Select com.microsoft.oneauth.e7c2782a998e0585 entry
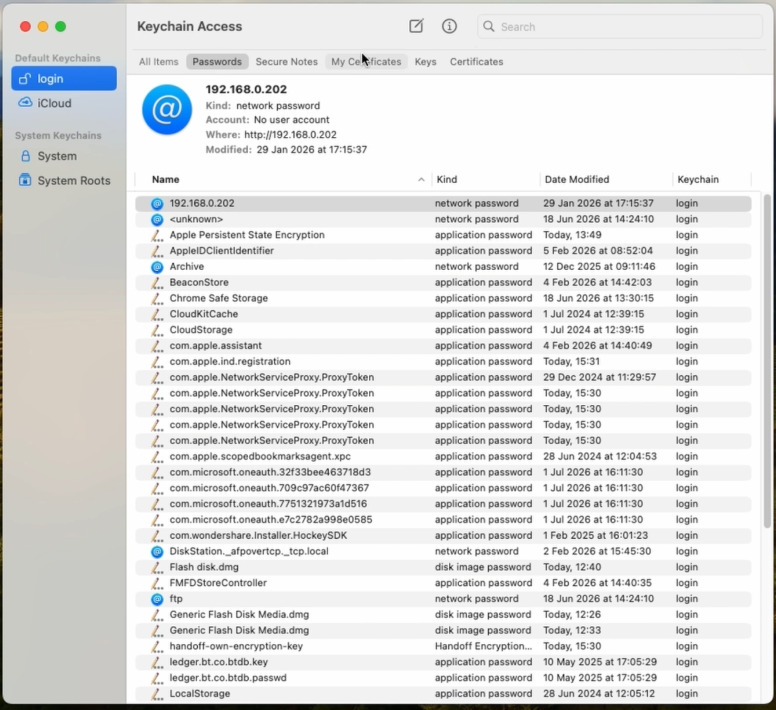Screen dimensions: 776x710 coord(443,520)
